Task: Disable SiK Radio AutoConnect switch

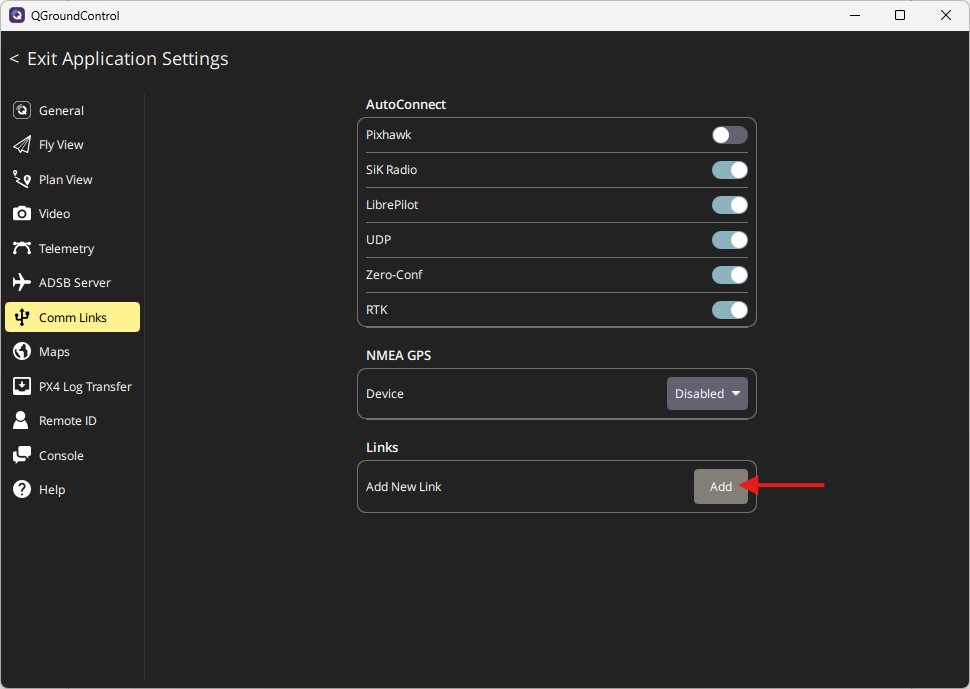Action: click(x=729, y=170)
